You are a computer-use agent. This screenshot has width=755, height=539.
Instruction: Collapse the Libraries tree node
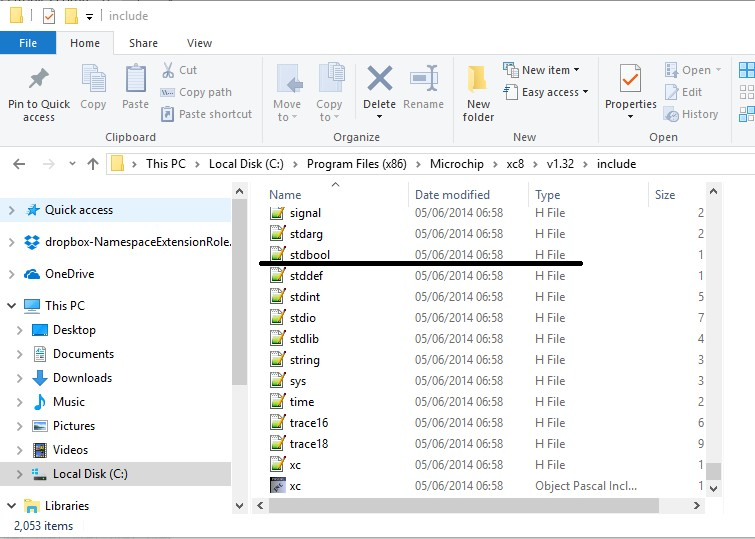(x=12, y=506)
